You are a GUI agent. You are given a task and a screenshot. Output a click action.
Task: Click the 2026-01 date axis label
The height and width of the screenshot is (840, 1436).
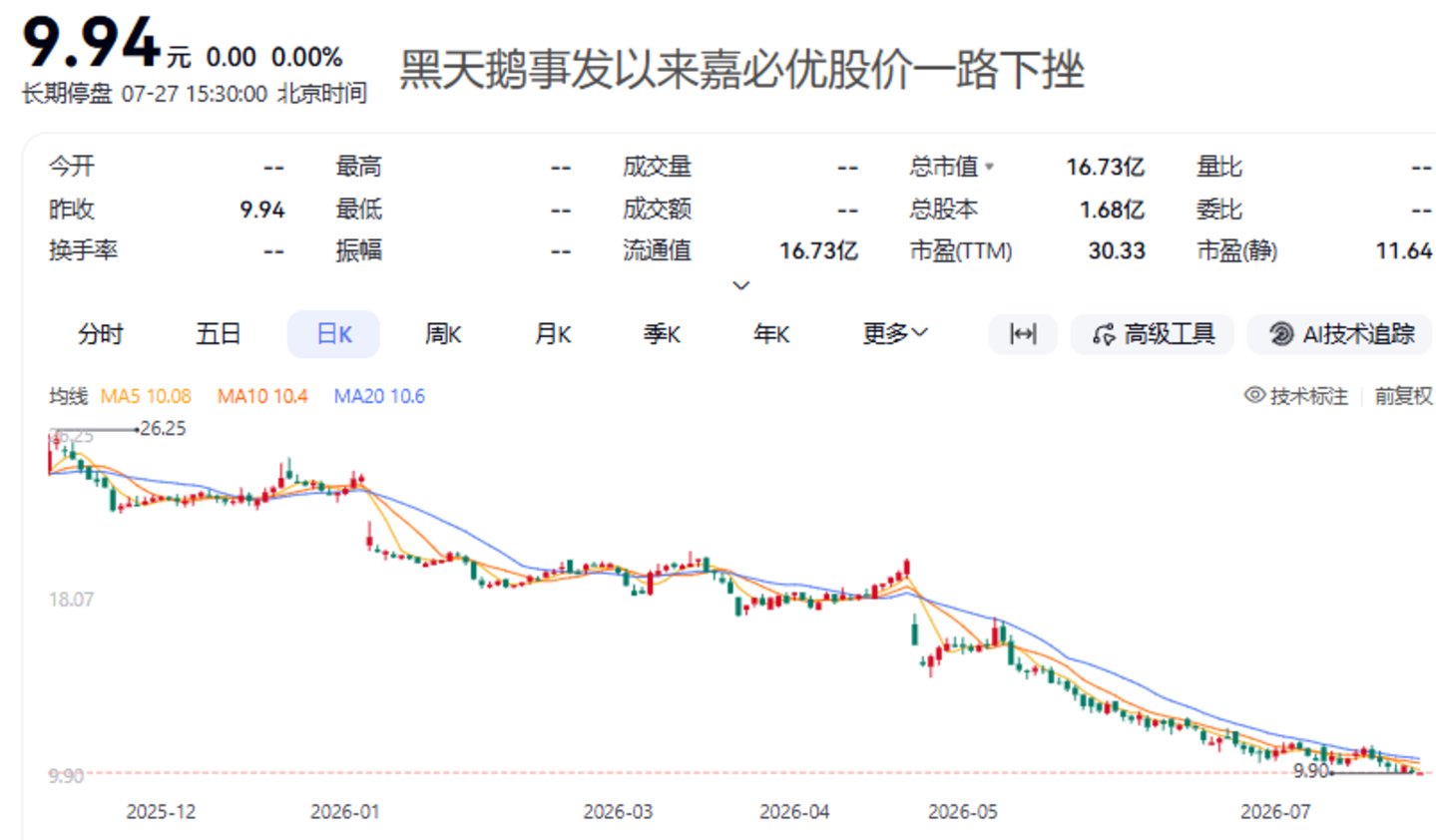point(344,811)
